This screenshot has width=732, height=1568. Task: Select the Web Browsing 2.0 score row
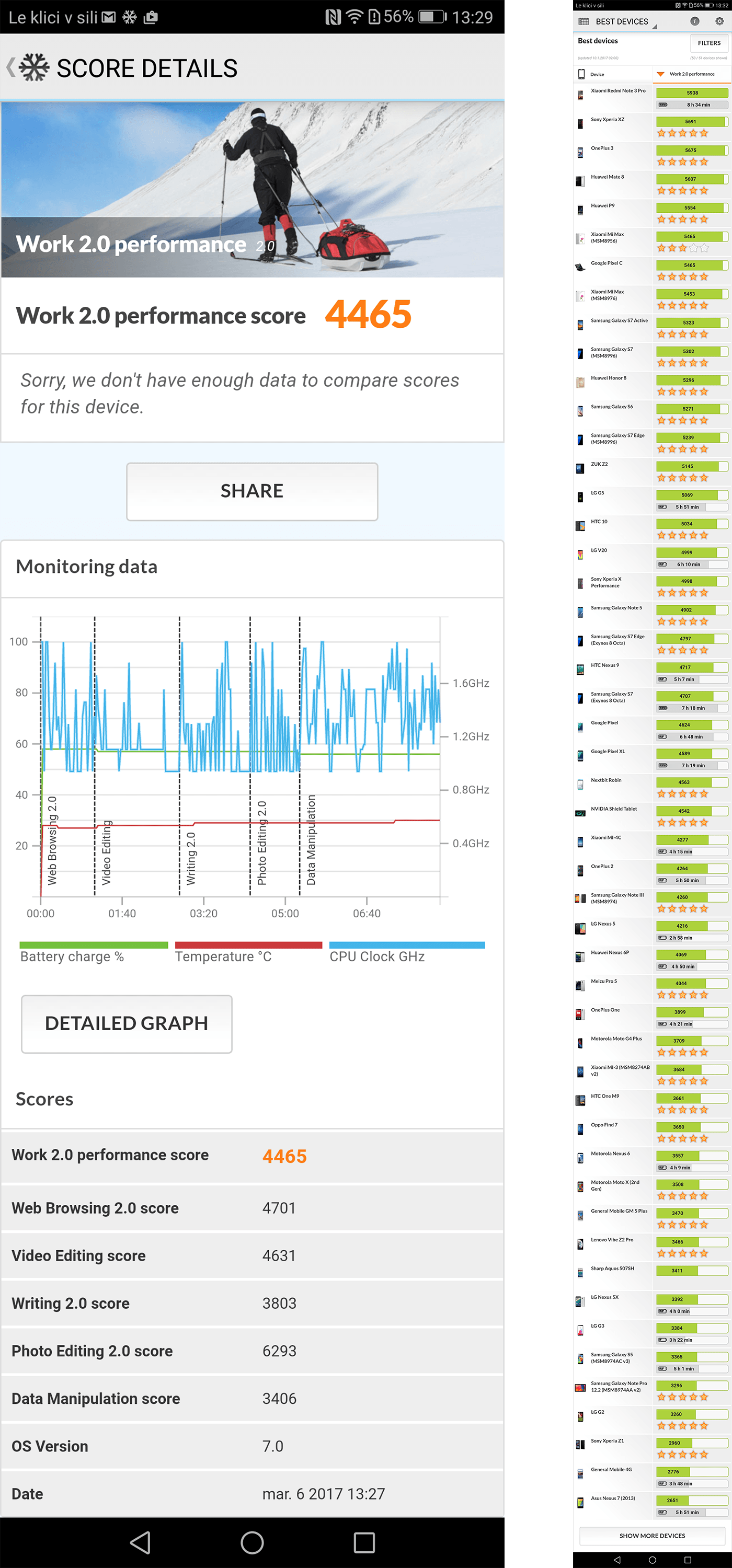252,1208
